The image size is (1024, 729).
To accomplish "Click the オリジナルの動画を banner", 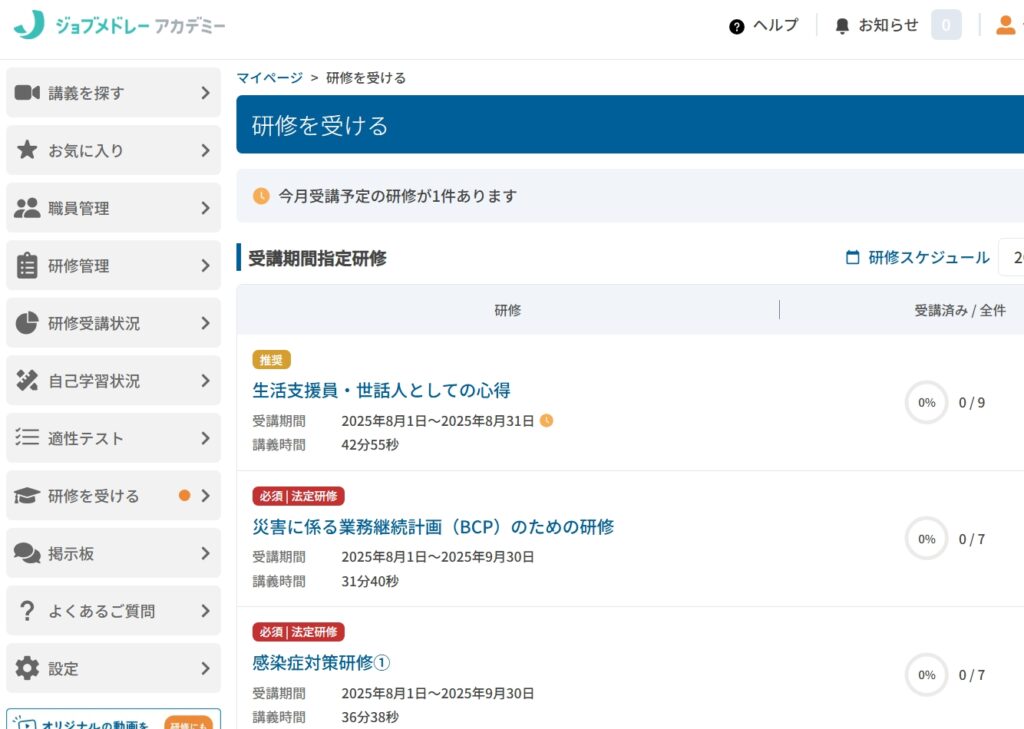I will tap(114, 720).
